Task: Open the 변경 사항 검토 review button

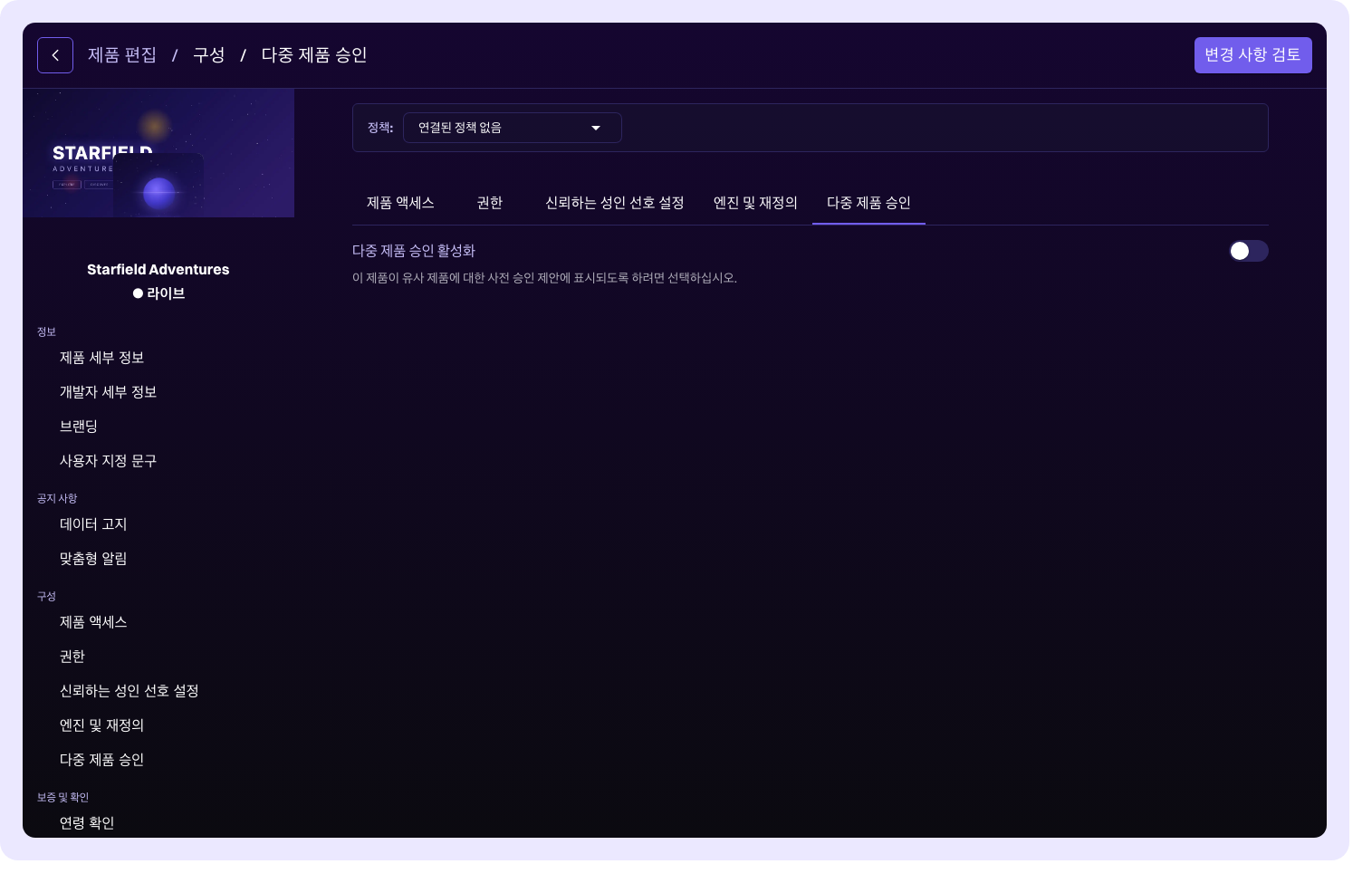Action: (x=1252, y=55)
